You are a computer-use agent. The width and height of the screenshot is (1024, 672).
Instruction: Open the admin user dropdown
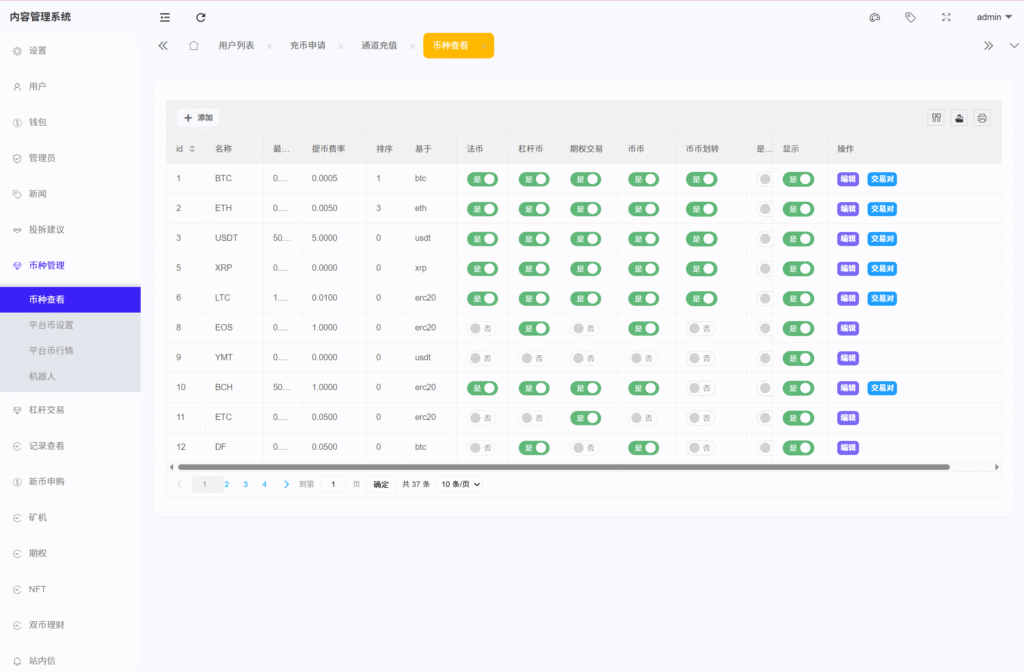(994, 17)
